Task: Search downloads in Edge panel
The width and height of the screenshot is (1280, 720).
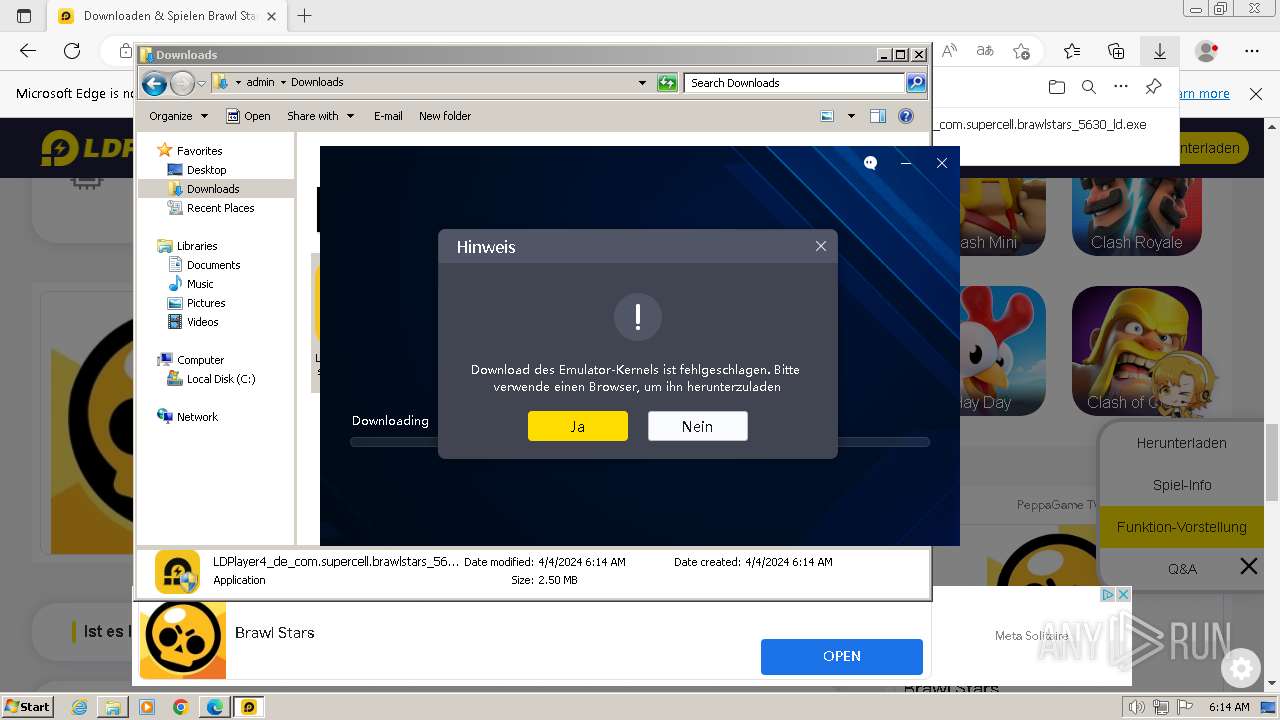Action: [x=1088, y=87]
